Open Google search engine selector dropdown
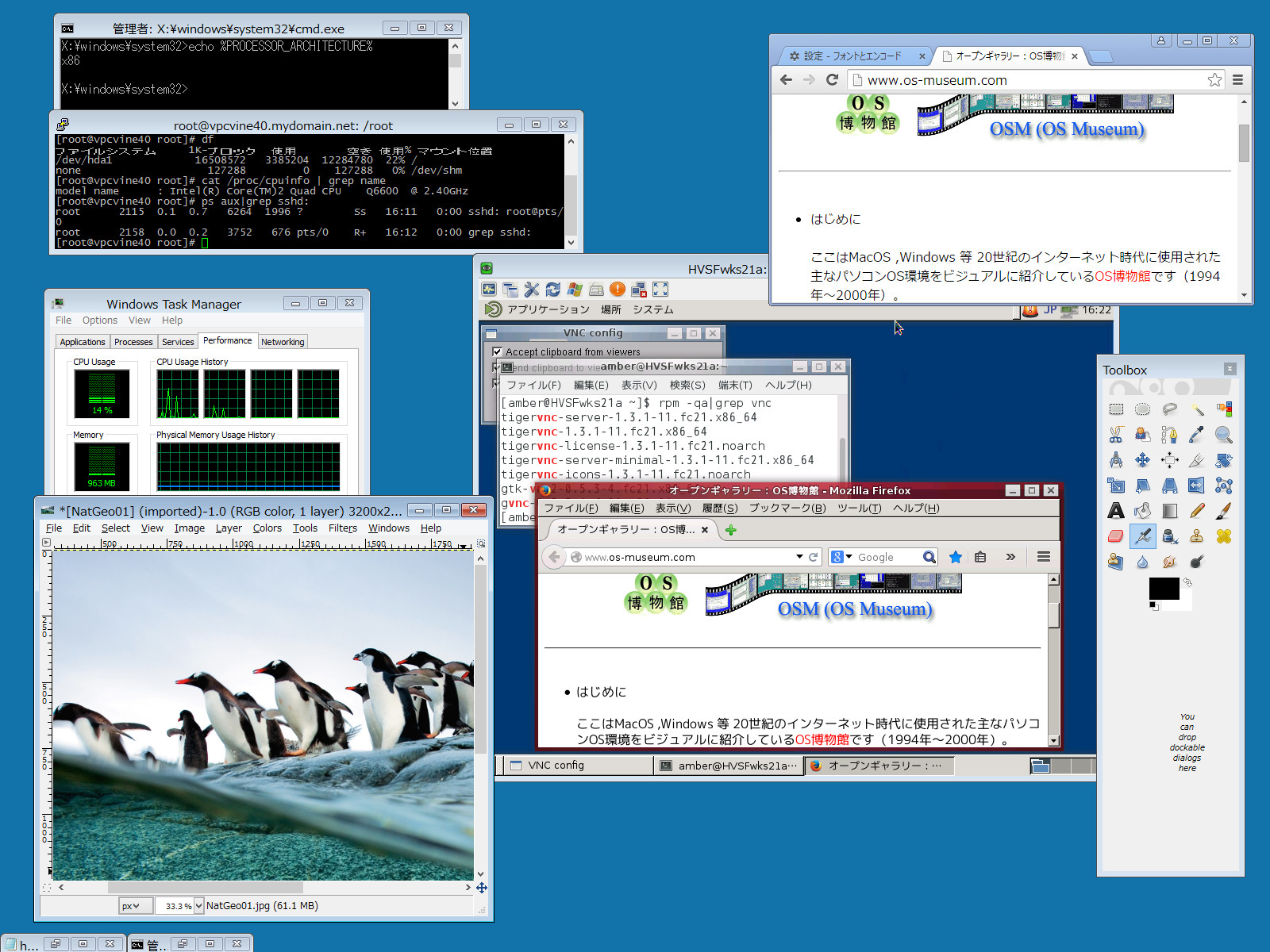Screen dimensions: 1270x952 [841, 557]
